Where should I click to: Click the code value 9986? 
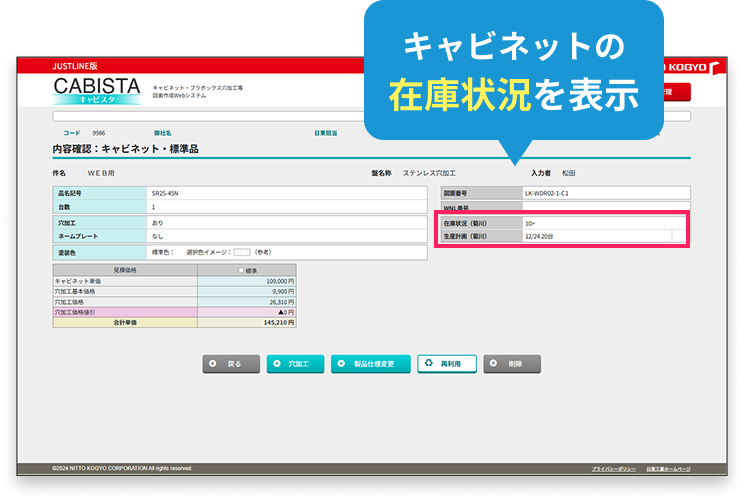coord(99,133)
